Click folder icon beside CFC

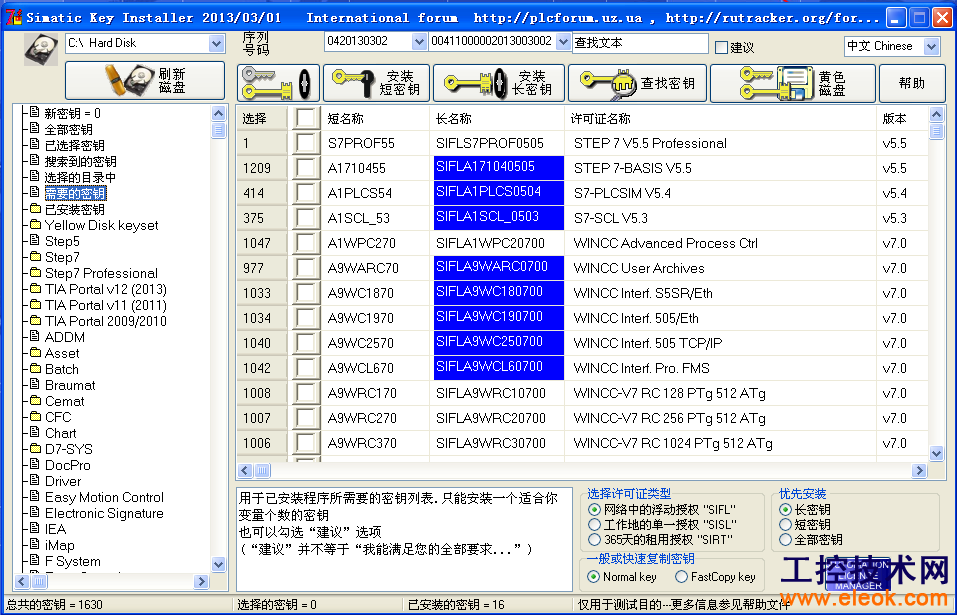(x=35, y=416)
